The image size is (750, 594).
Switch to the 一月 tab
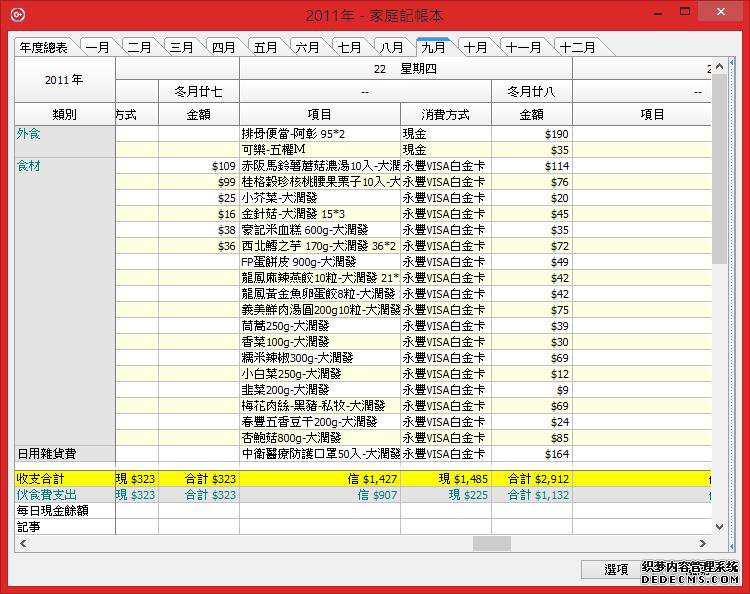click(98, 47)
